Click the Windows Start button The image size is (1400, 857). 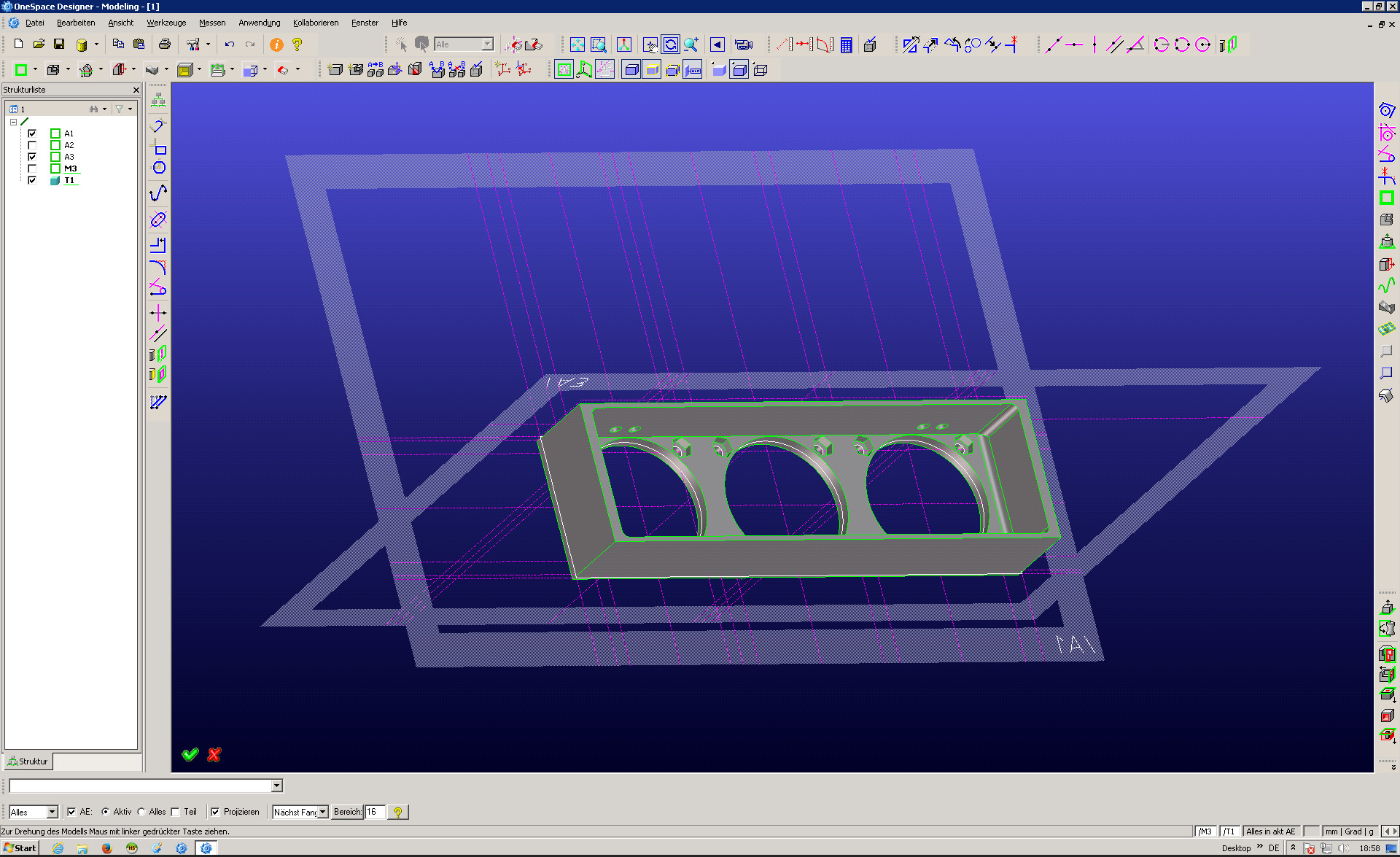point(20,848)
